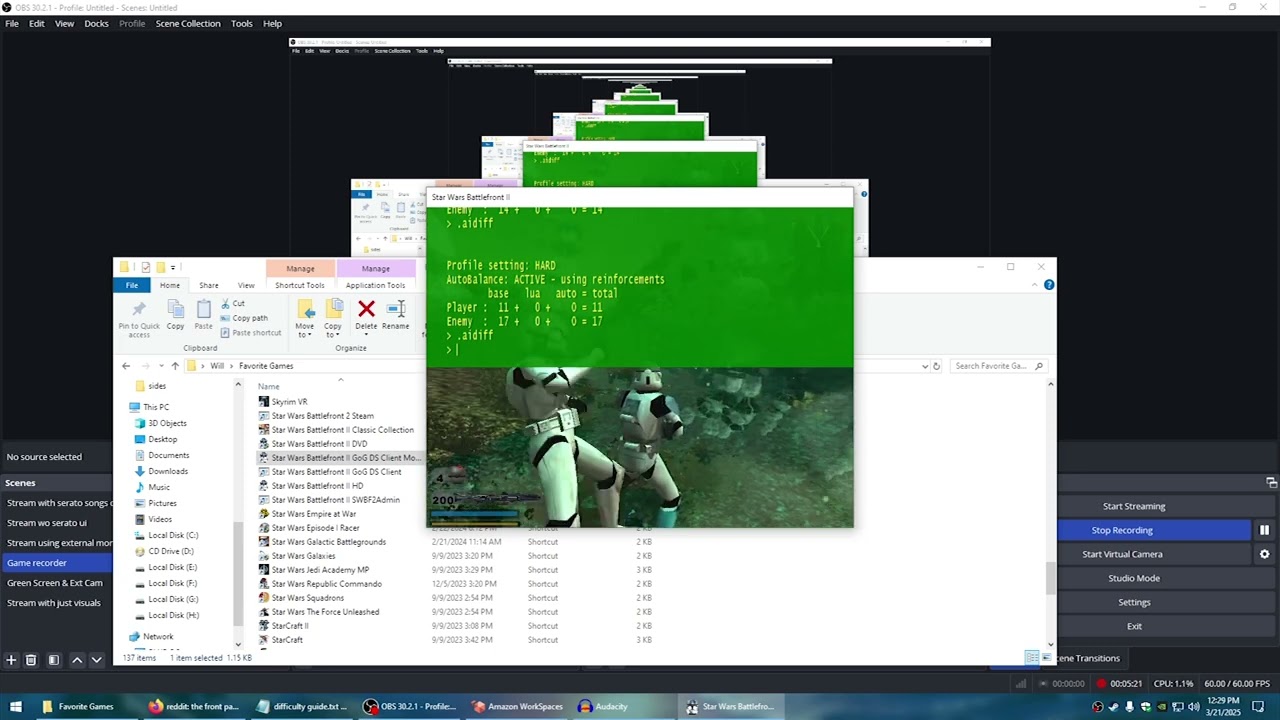
Task: Open the Windows notification center icon
Action: pyautogui.click(x=1258, y=707)
